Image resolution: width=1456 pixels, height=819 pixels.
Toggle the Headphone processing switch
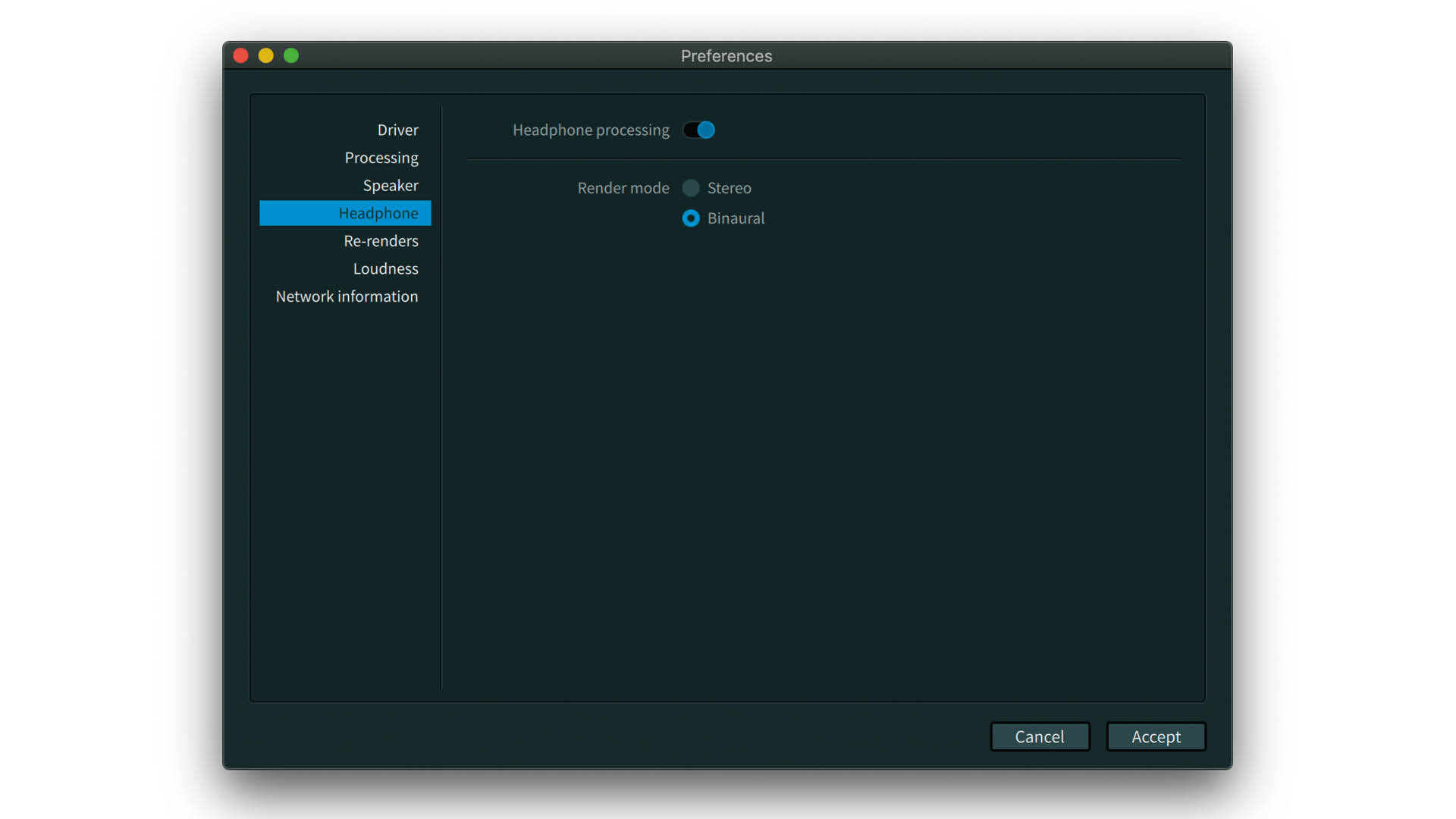pos(698,130)
